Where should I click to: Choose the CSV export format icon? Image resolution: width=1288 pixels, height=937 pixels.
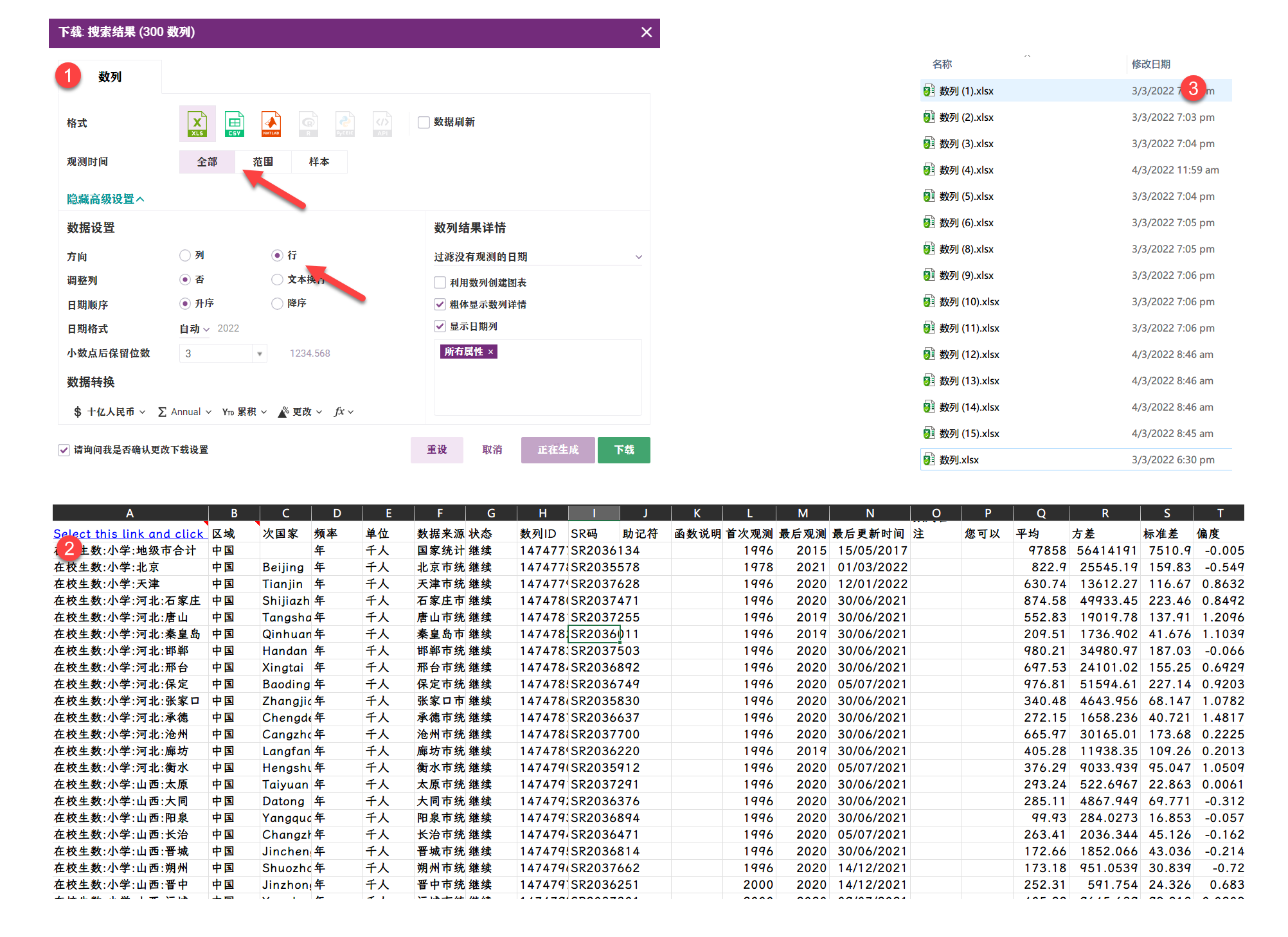(x=234, y=123)
